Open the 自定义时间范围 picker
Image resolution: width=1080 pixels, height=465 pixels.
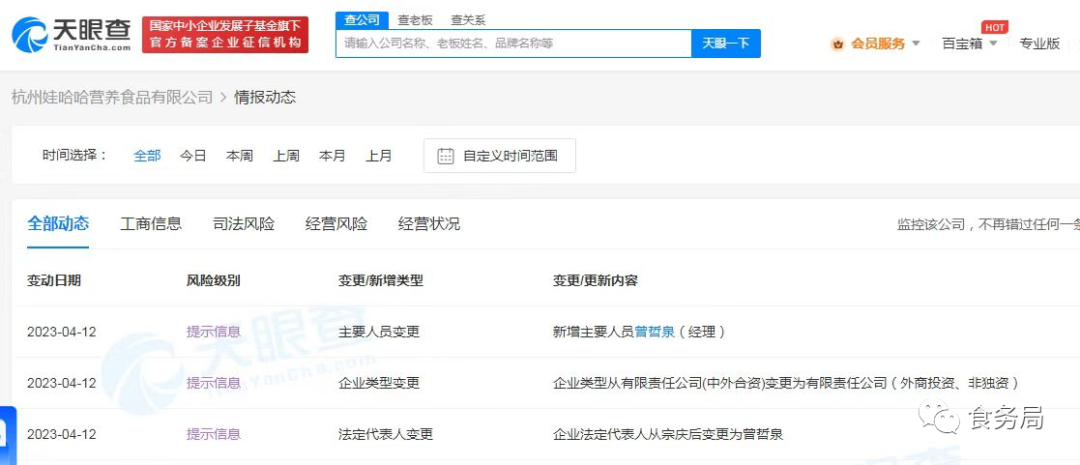point(499,156)
